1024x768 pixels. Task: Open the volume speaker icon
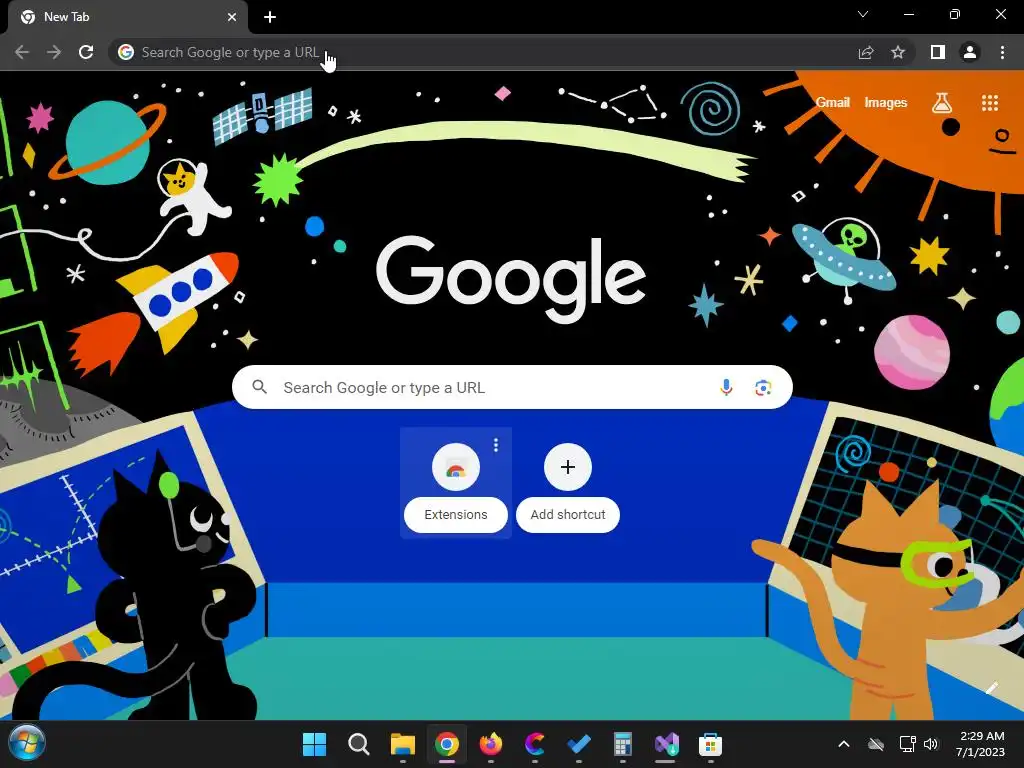(931, 744)
